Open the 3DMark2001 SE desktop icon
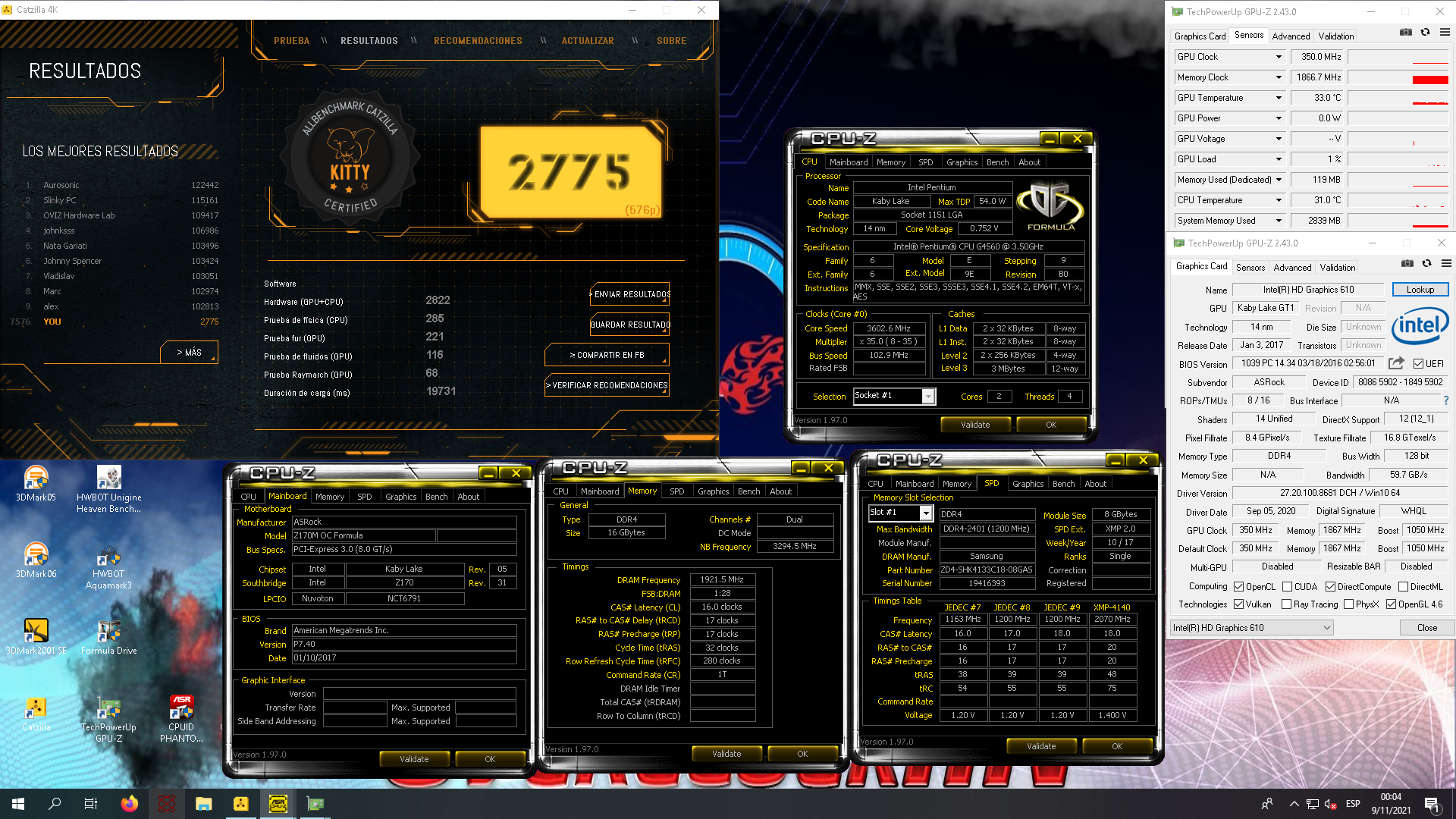Image resolution: width=1456 pixels, height=819 pixels. click(x=36, y=637)
